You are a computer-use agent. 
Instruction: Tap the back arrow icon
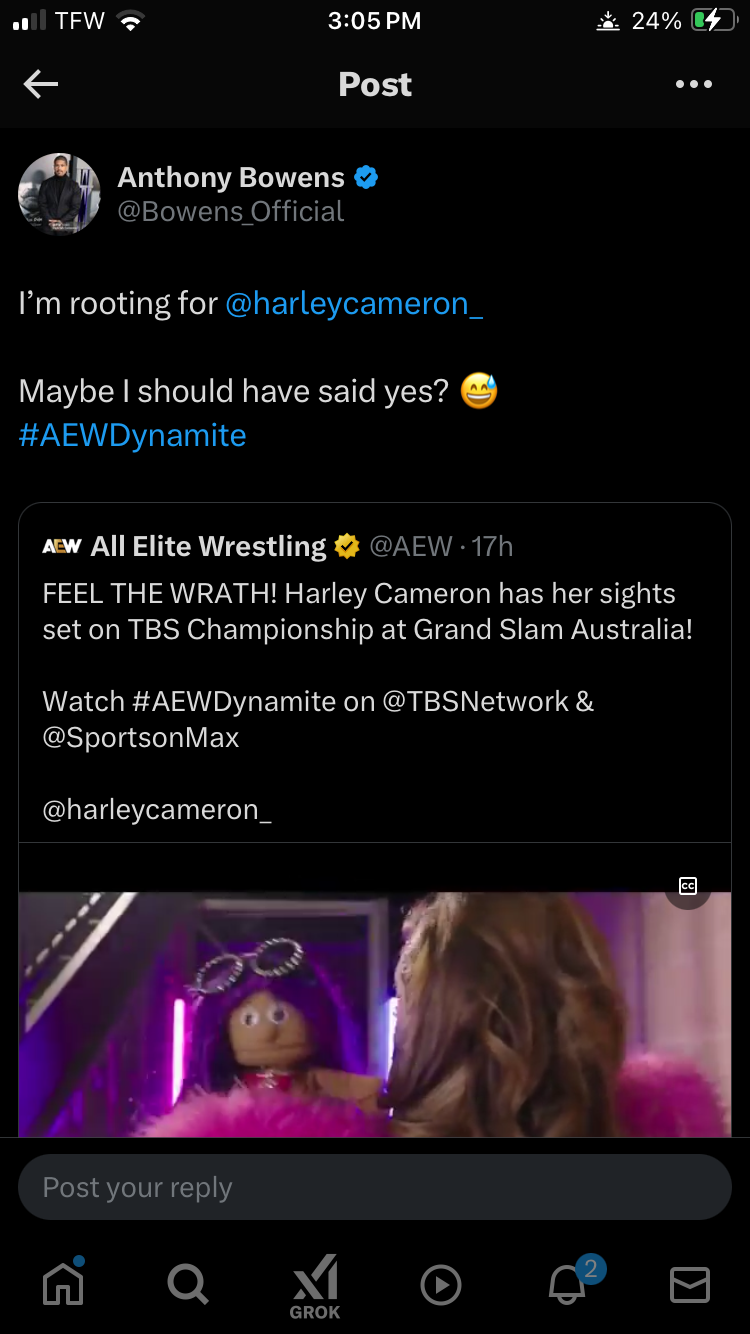tap(41, 85)
